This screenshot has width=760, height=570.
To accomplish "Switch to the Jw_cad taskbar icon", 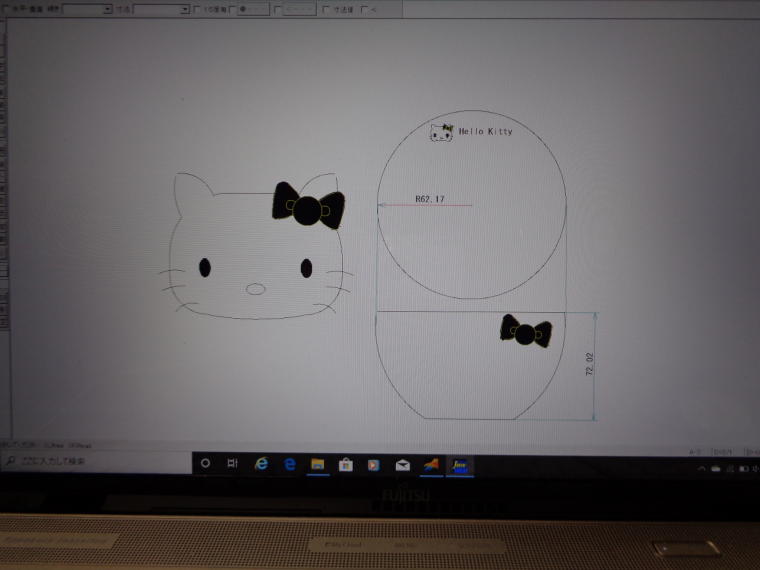I will [x=459, y=465].
